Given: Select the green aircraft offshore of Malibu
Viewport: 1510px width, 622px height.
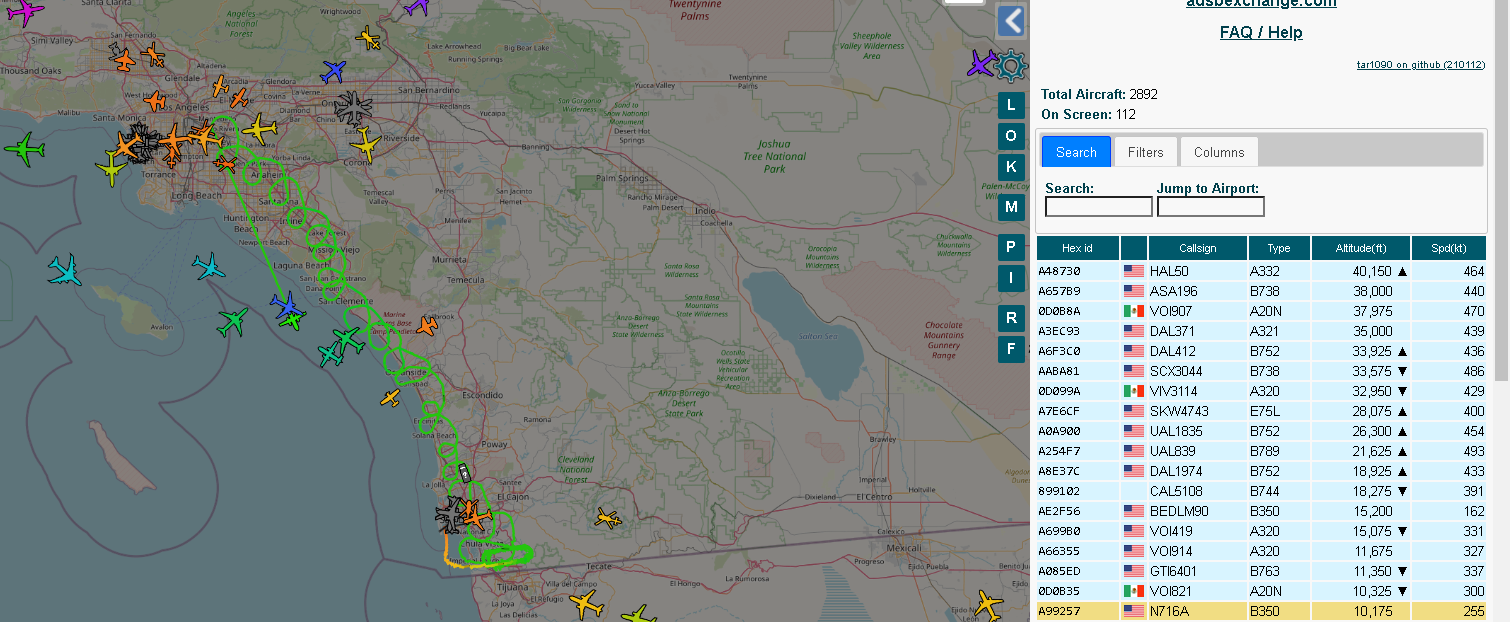Looking at the screenshot, I should [x=24, y=151].
